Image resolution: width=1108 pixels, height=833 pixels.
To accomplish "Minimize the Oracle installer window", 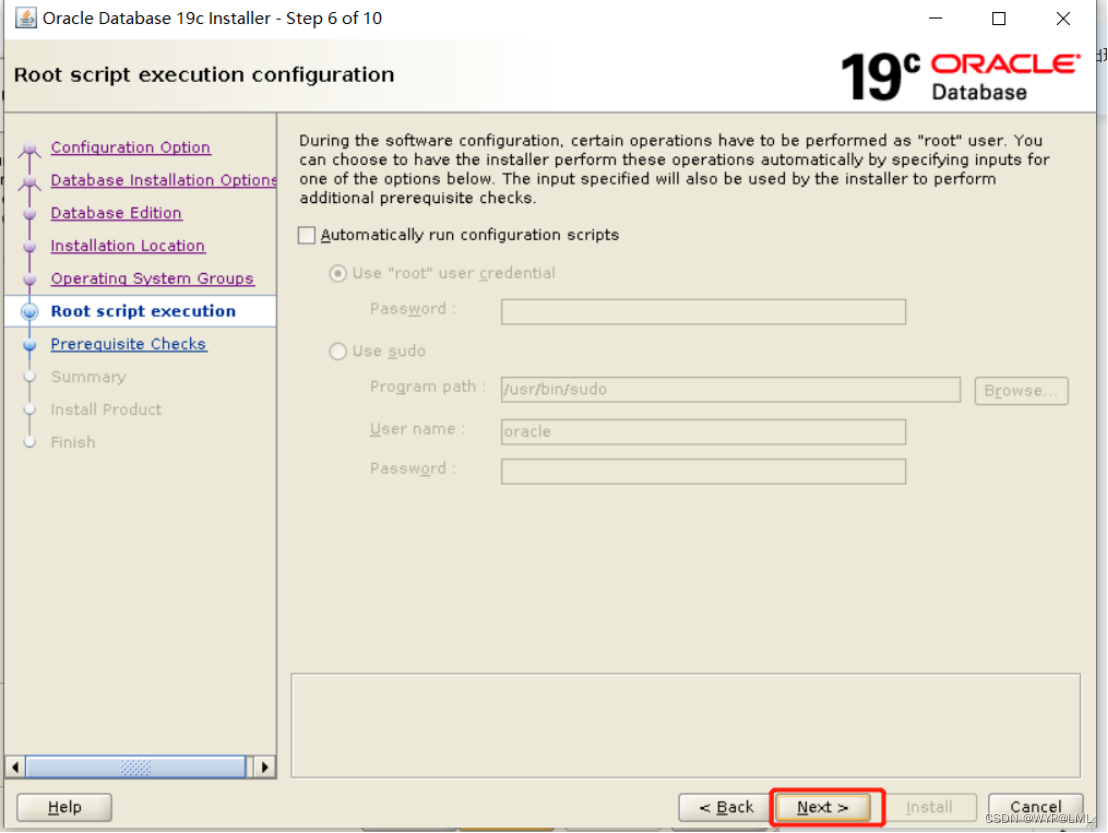I will pyautogui.click(x=936, y=18).
